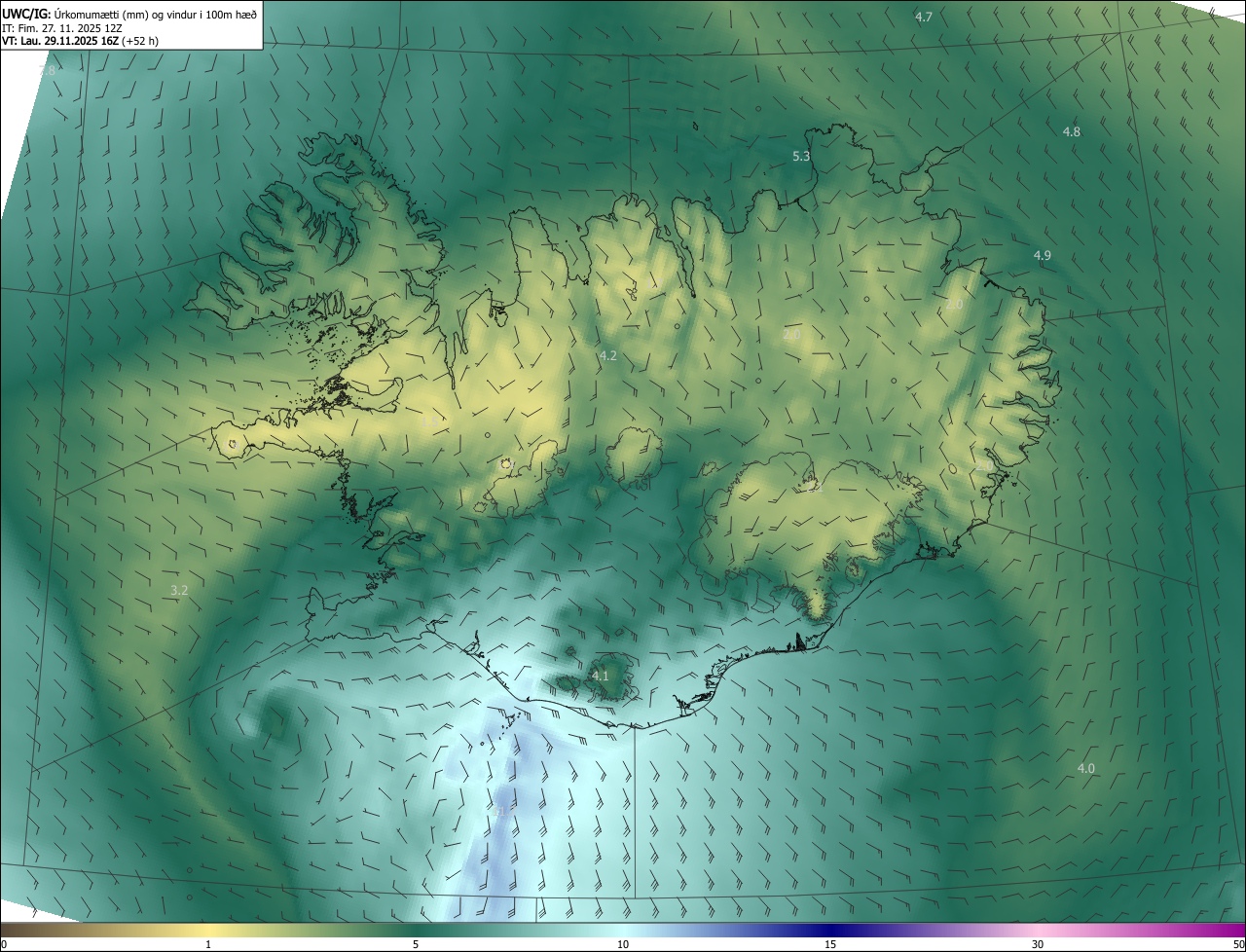Pick the yellow band on the color scale
Viewport: 1246px width, 952px height.
pos(209,930)
